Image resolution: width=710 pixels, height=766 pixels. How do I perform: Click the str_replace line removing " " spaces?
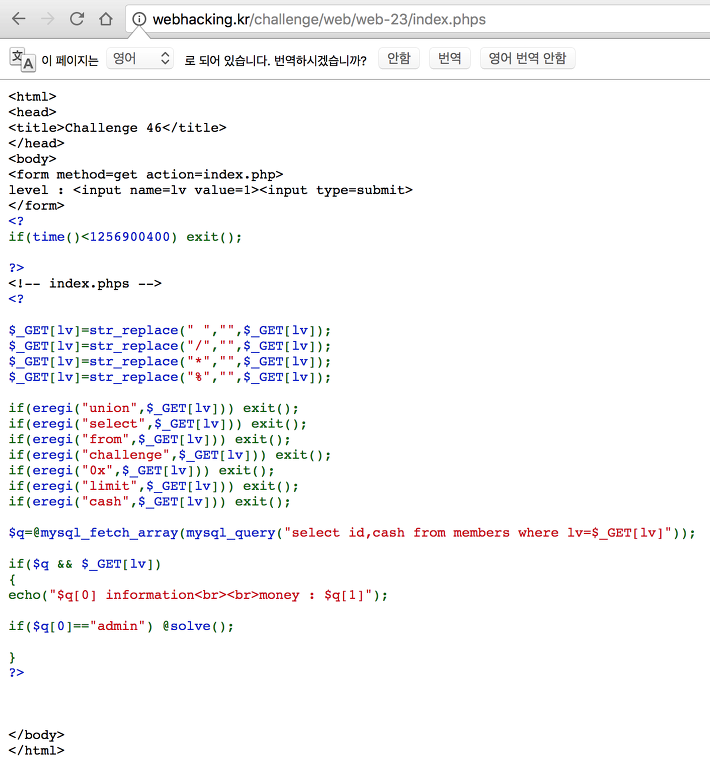[x=170, y=331]
